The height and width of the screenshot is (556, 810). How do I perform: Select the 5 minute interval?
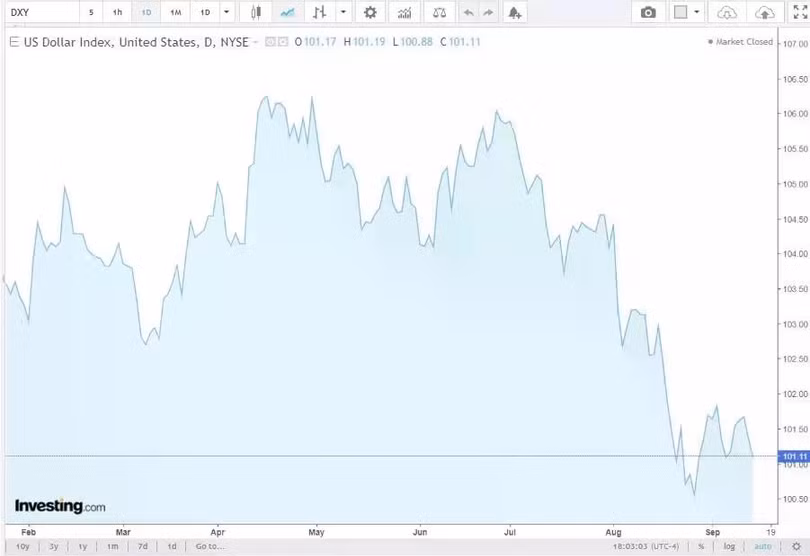pos(91,12)
